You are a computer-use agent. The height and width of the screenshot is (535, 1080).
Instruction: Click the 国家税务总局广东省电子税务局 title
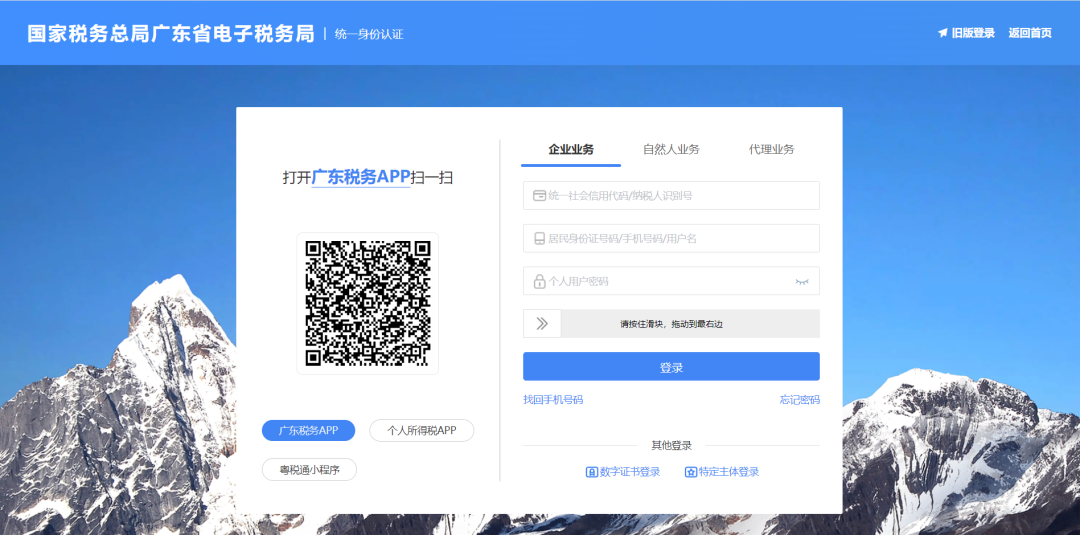tap(171, 34)
